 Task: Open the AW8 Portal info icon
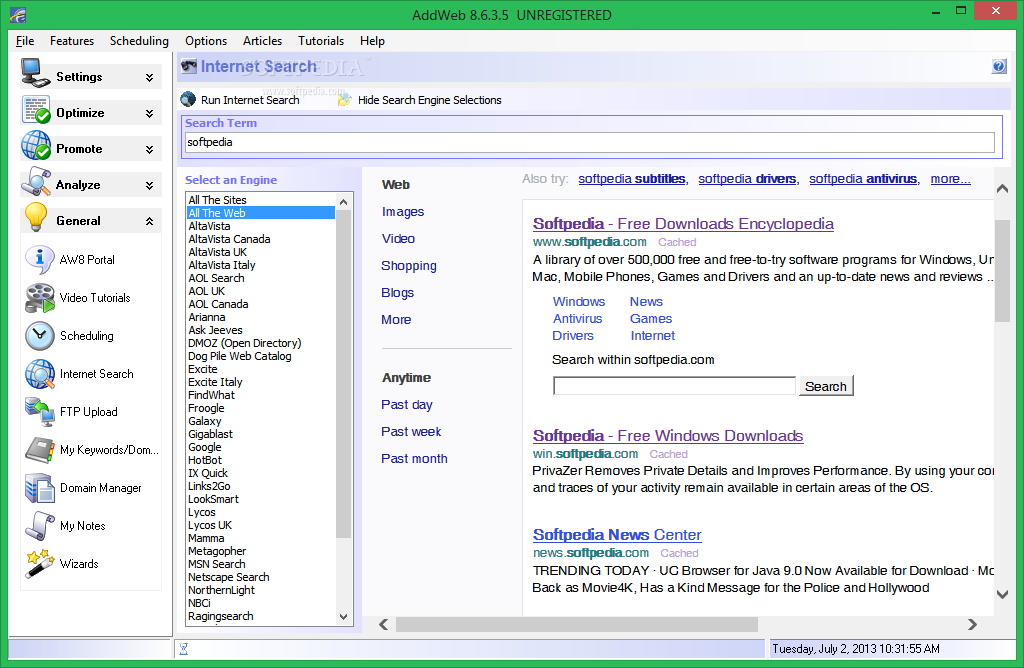click(x=39, y=259)
